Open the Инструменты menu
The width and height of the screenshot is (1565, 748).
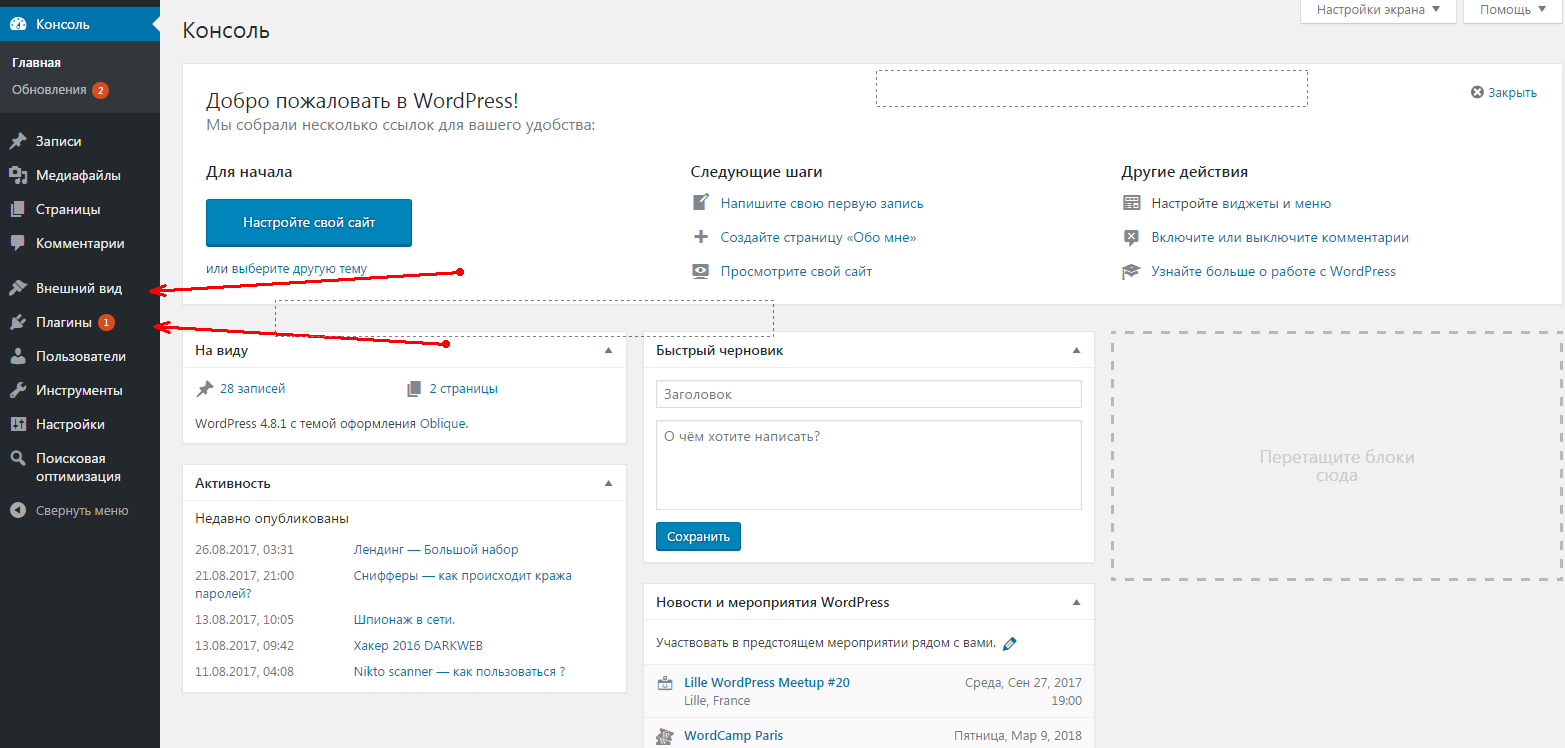pos(80,391)
